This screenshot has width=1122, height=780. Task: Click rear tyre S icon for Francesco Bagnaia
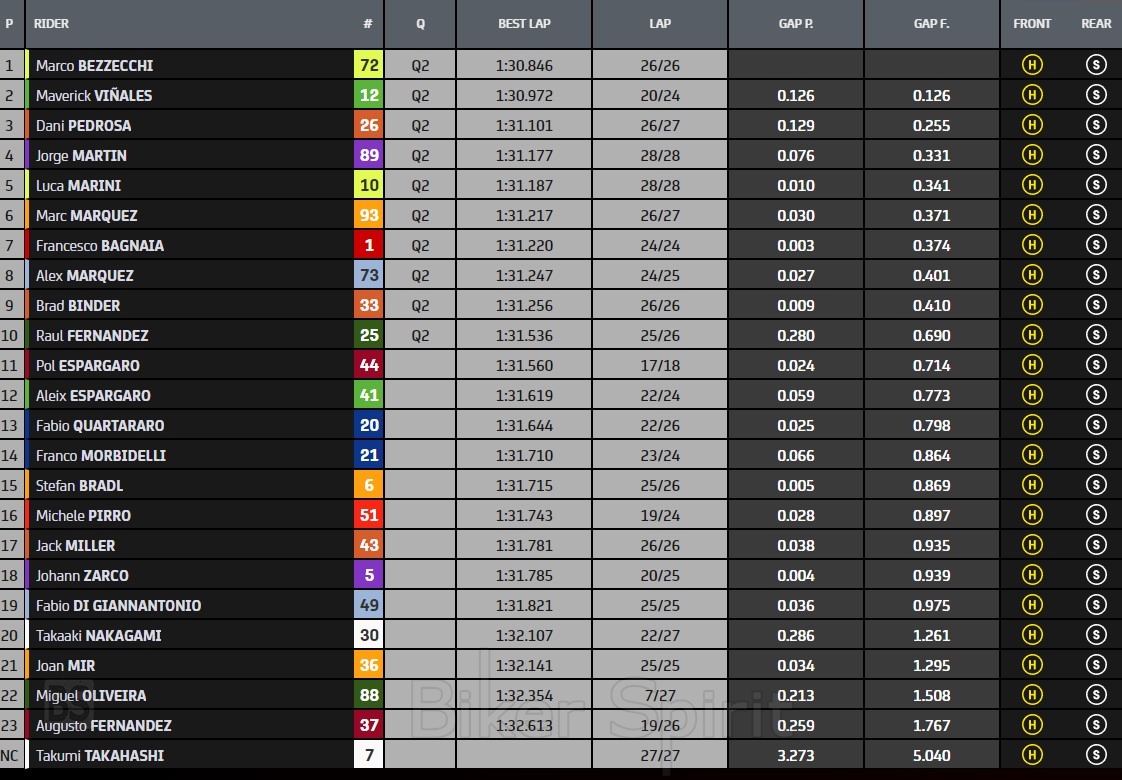click(x=1096, y=246)
